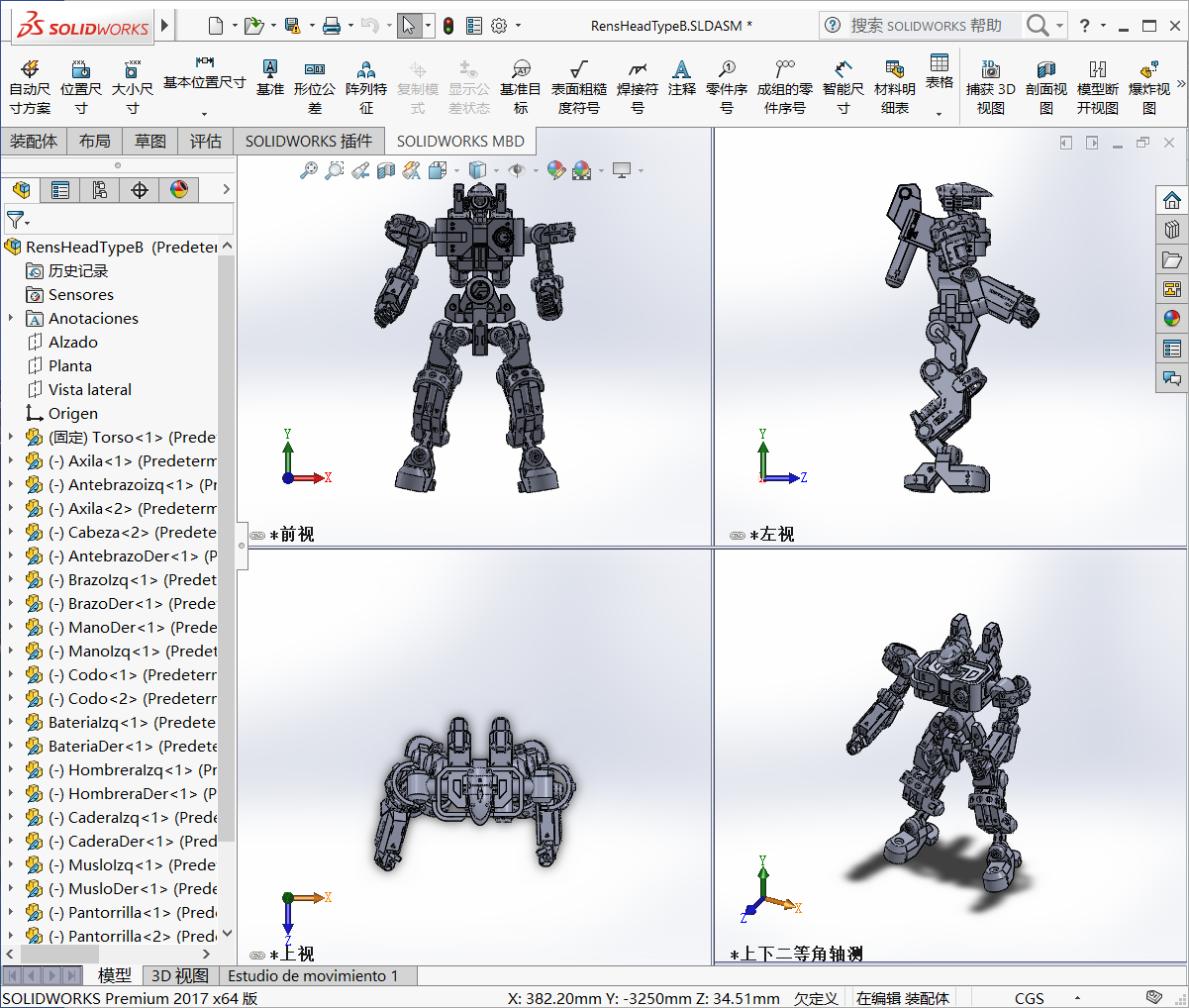Select the Alzado plane in the tree
Viewport: 1189px width, 1008px height.
(x=73, y=342)
